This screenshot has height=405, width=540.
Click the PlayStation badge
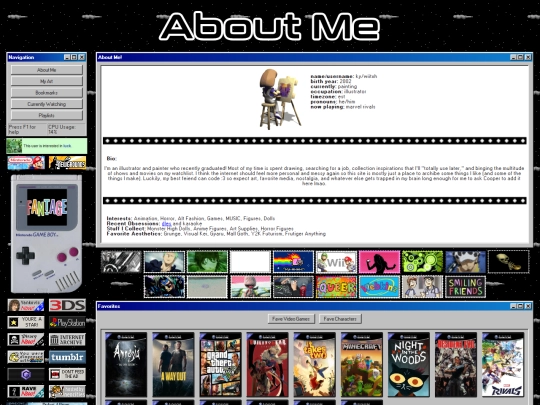pyautogui.click(x=67, y=323)
